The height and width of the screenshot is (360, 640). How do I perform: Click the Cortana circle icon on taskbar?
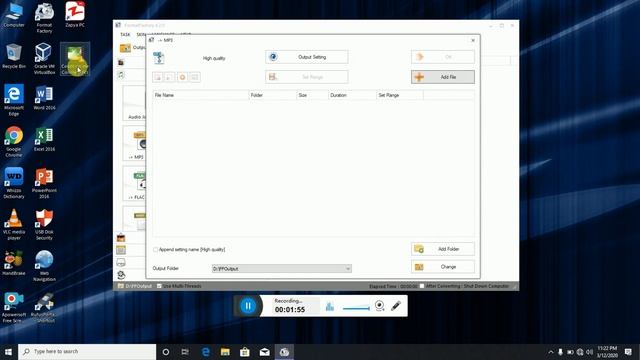click(x=166, y=352)
